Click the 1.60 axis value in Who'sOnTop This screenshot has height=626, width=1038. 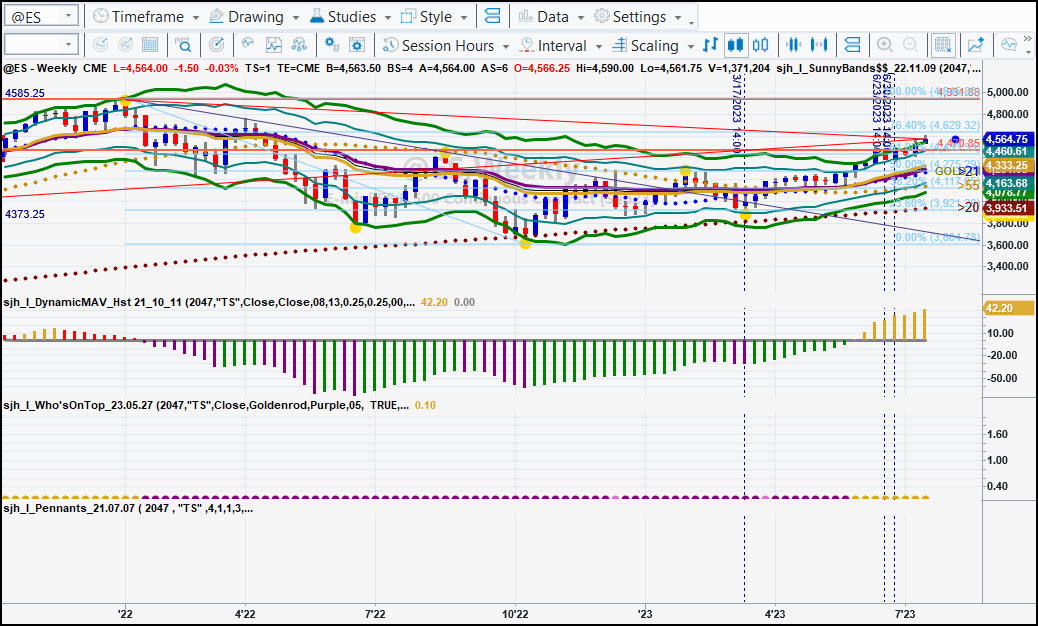[x=998, y=434]
